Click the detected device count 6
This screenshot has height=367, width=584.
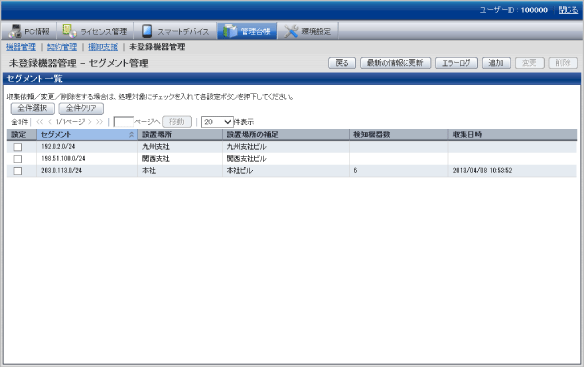click(355, 171)
